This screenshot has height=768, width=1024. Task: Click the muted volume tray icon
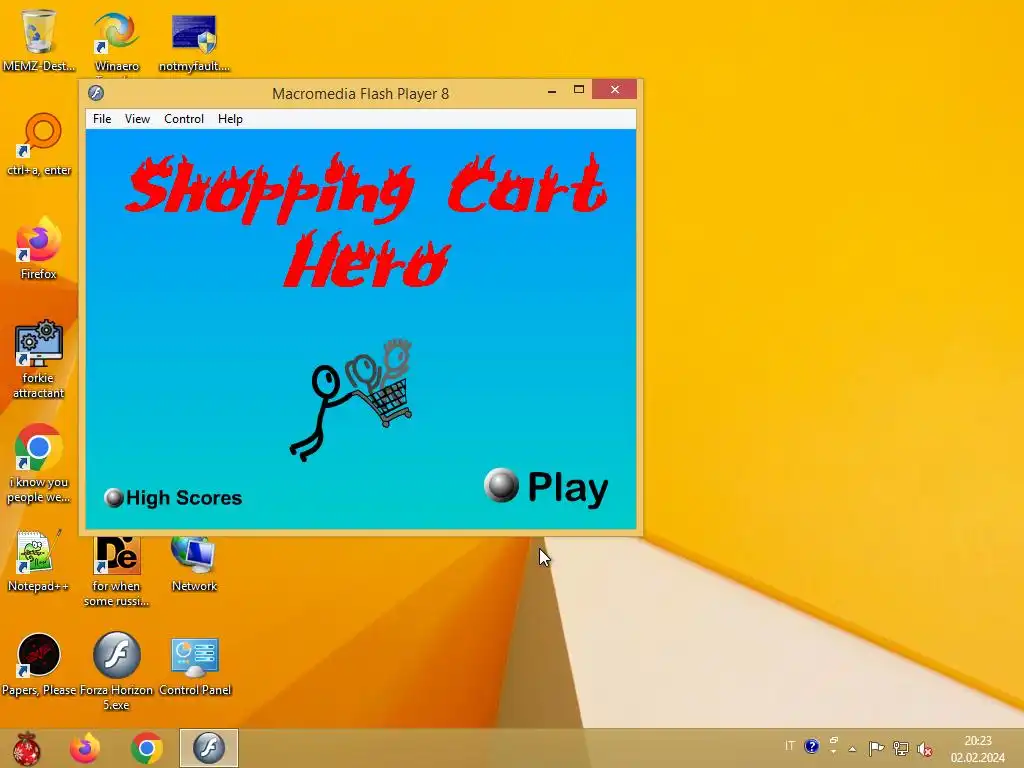point(924,748)
